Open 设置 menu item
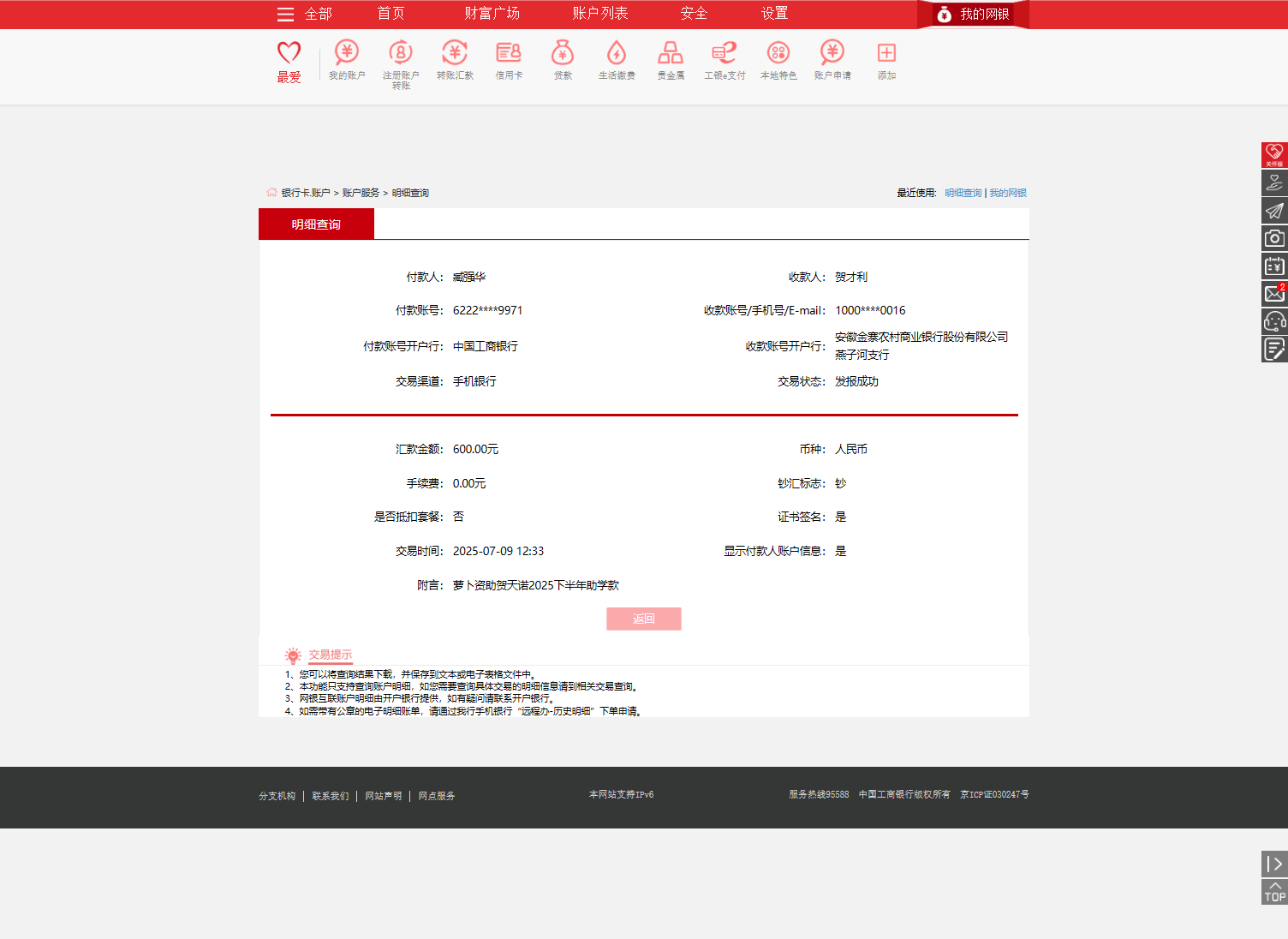 pyautogui.click(x=774, y=14)
